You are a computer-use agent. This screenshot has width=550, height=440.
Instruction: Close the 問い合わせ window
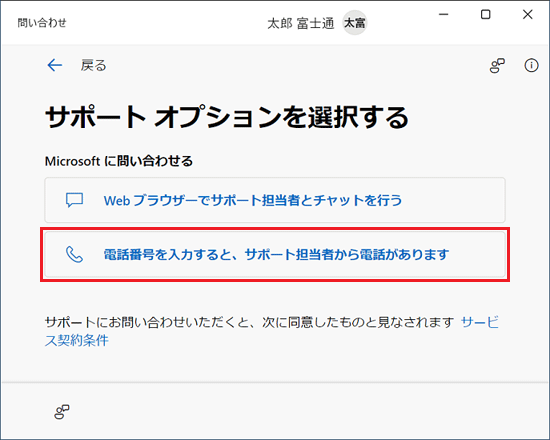528,14
